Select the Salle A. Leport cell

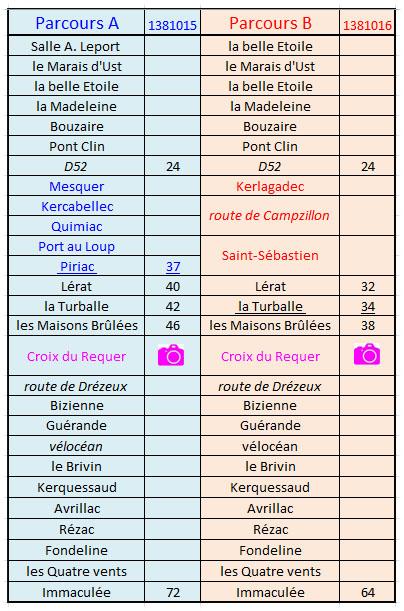[76, 46]
